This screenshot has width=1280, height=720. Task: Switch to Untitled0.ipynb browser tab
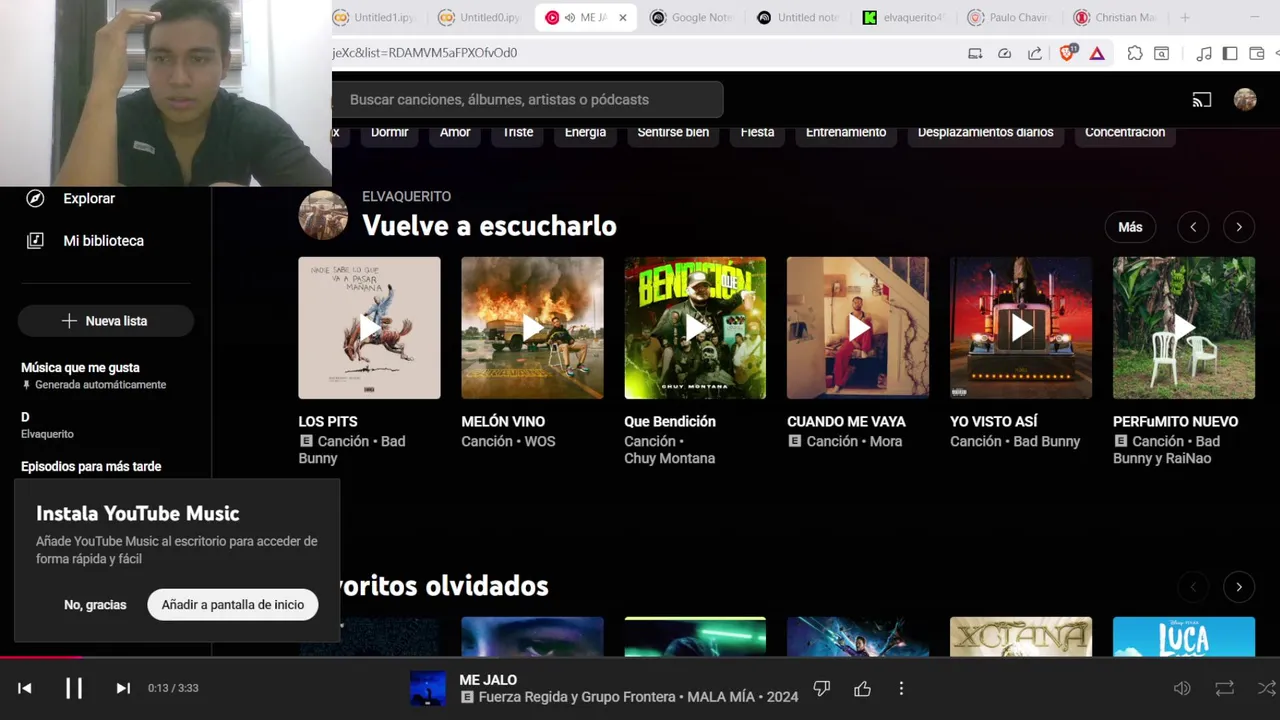[480, 17]
